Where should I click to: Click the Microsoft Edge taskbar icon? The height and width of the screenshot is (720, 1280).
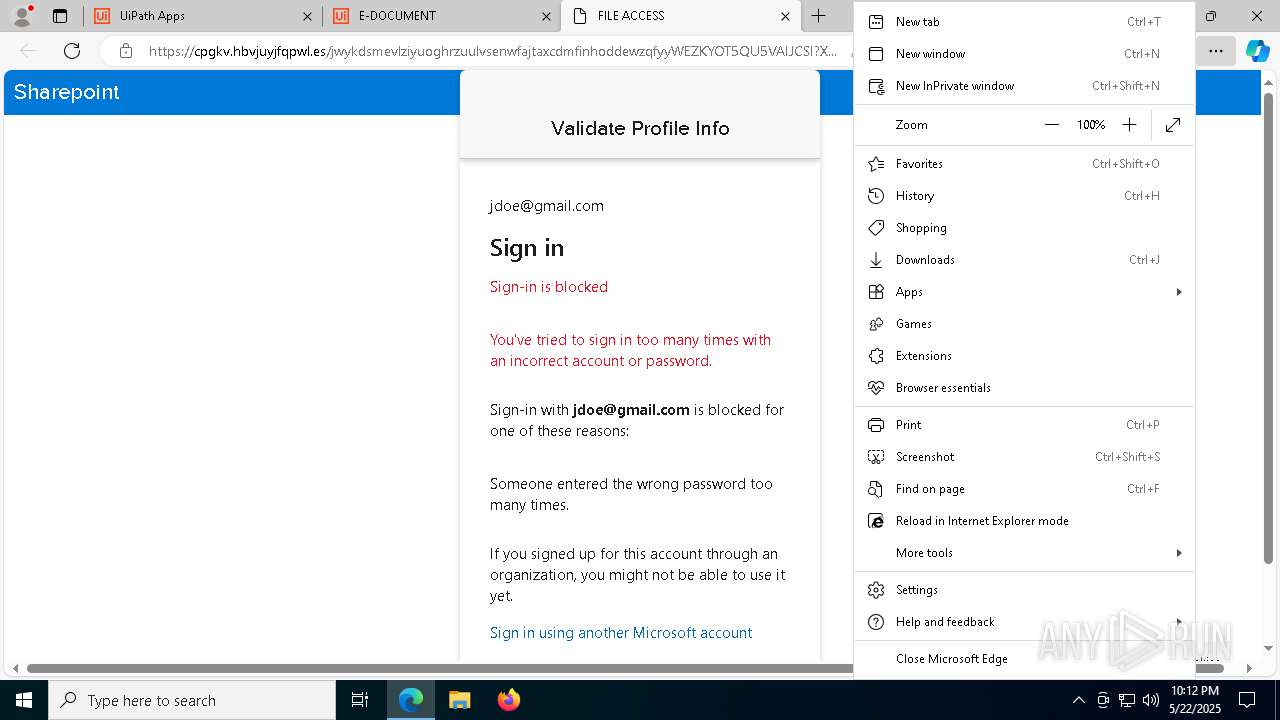(411, 700)
